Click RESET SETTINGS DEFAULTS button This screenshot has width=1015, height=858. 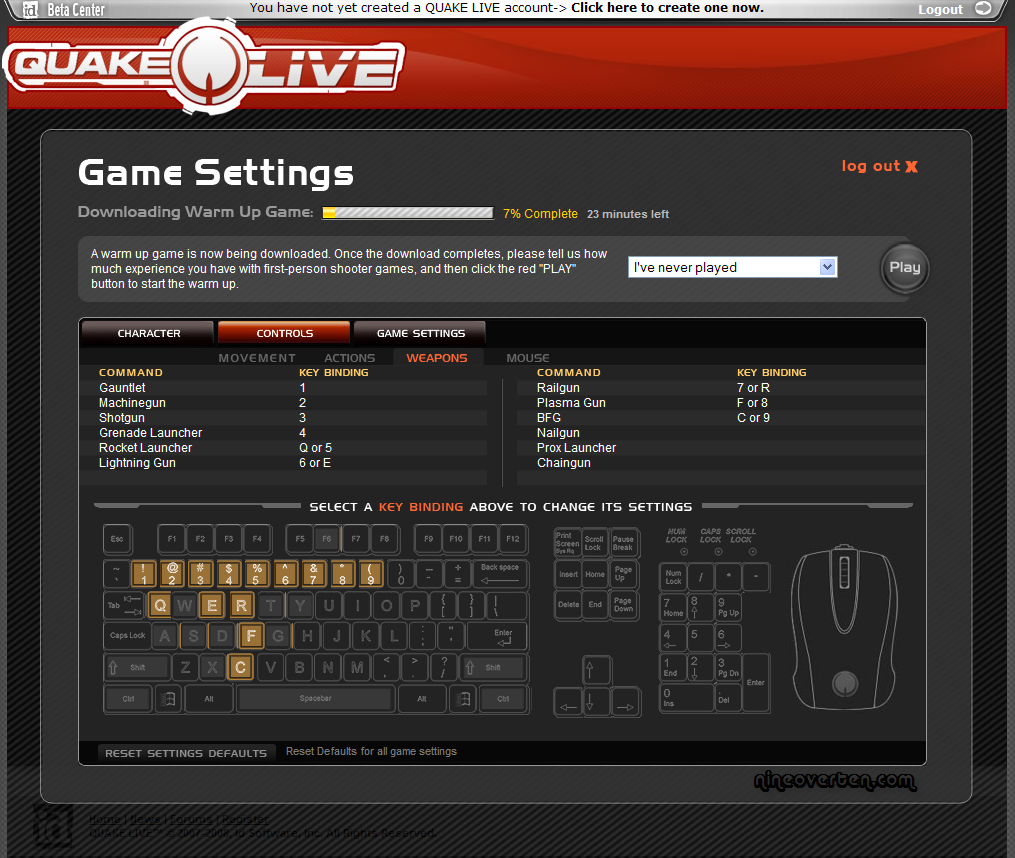click(x=186, y=753)
